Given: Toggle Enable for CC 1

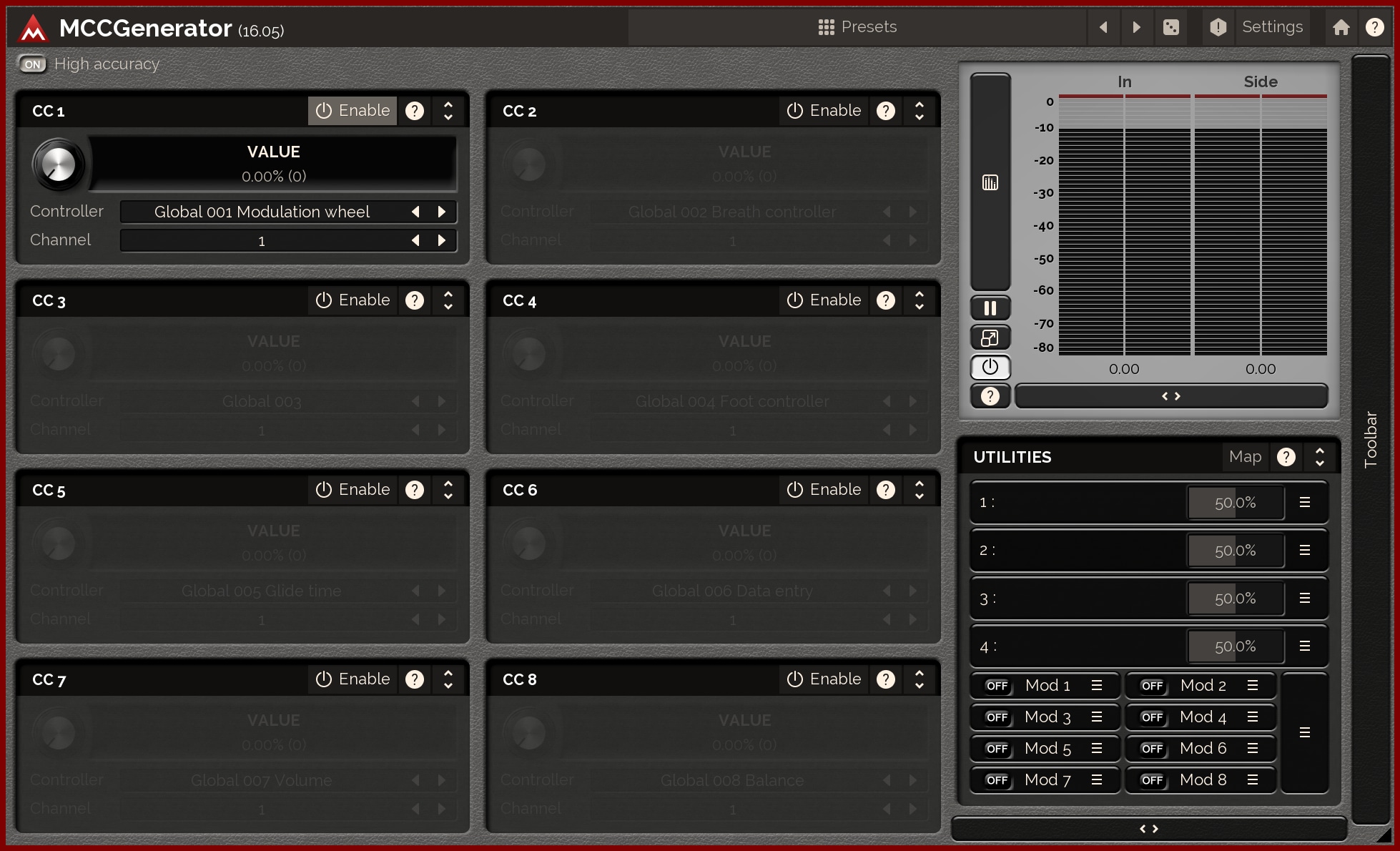Looking at the screenshot, I should click(x=353, y=111).
